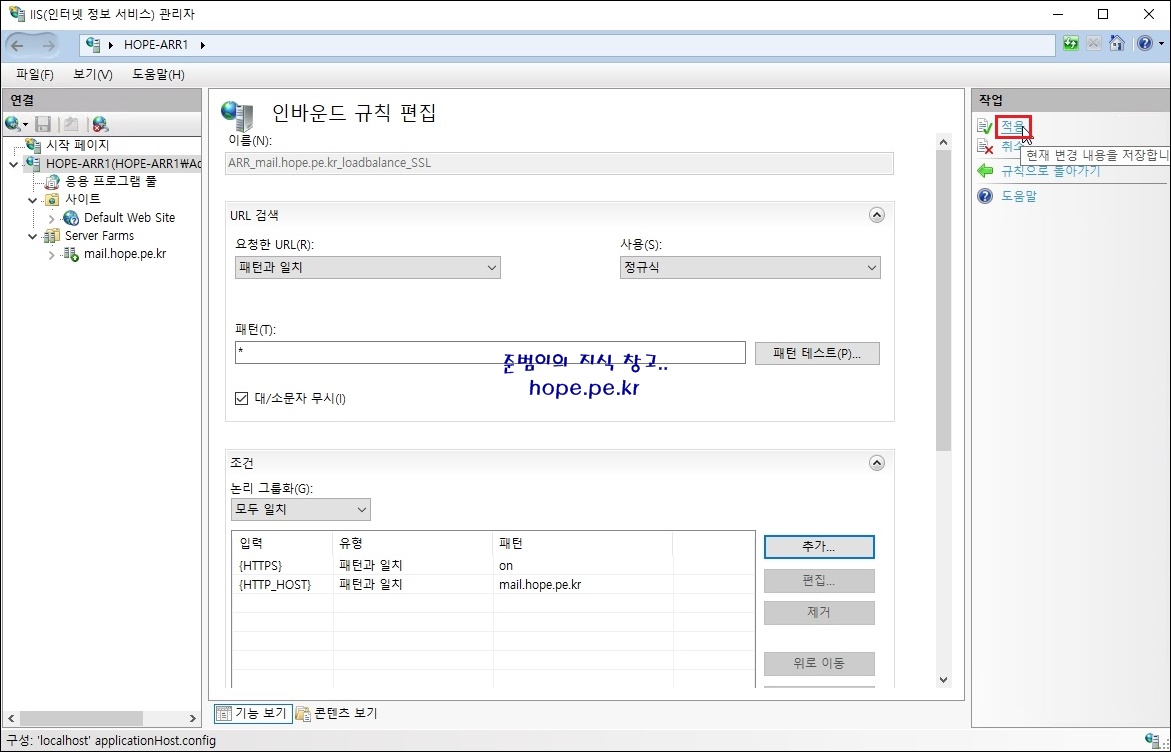
Task: Click the Home icon in address bar
Action: 1116,43
